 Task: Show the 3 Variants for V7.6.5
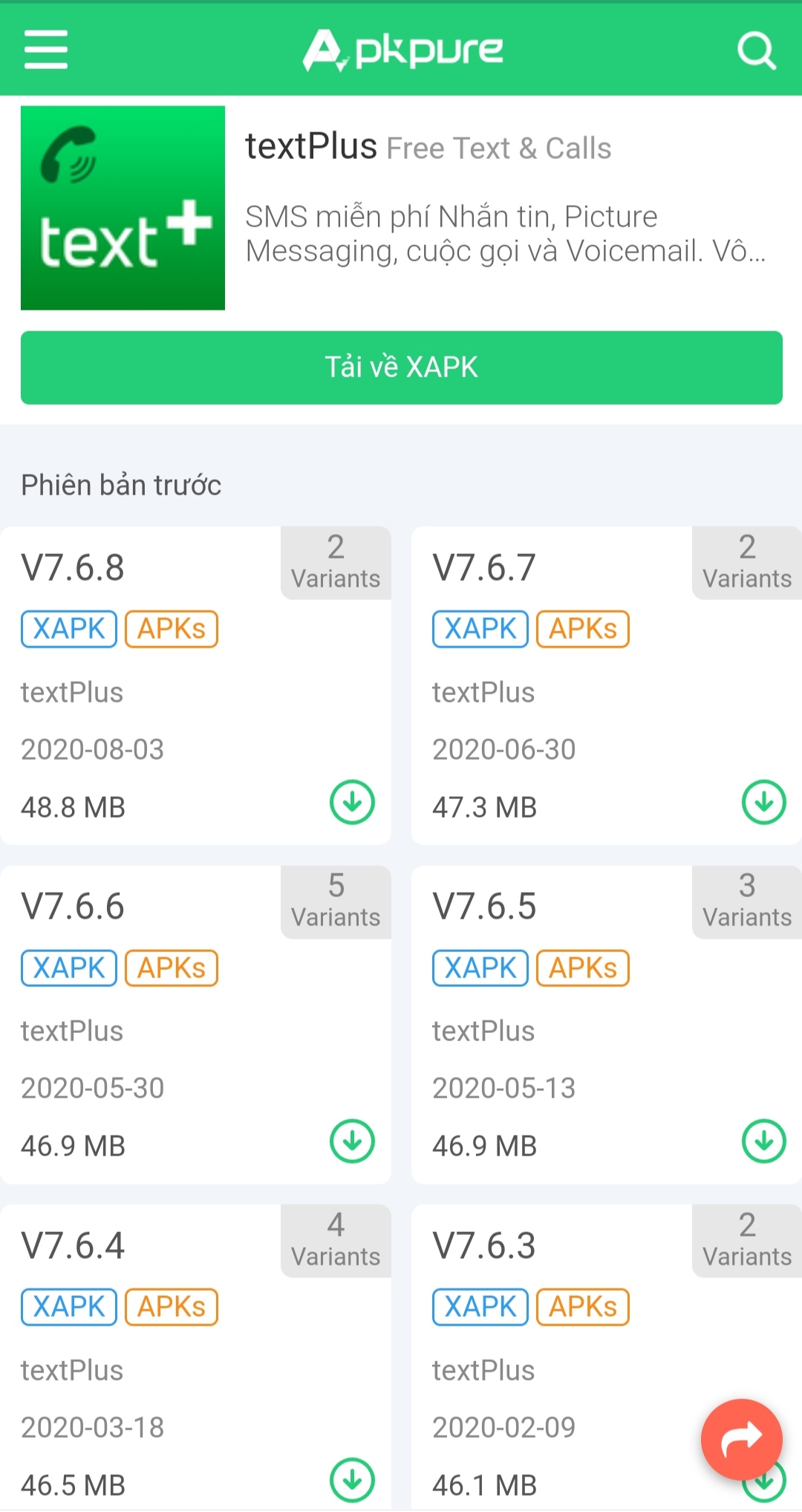pos(747,902)
